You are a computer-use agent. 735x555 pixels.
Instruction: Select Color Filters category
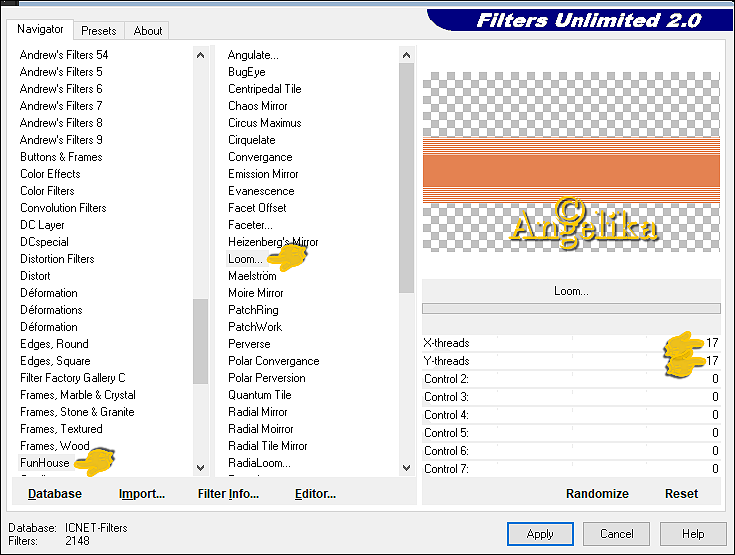click(47, 191)
